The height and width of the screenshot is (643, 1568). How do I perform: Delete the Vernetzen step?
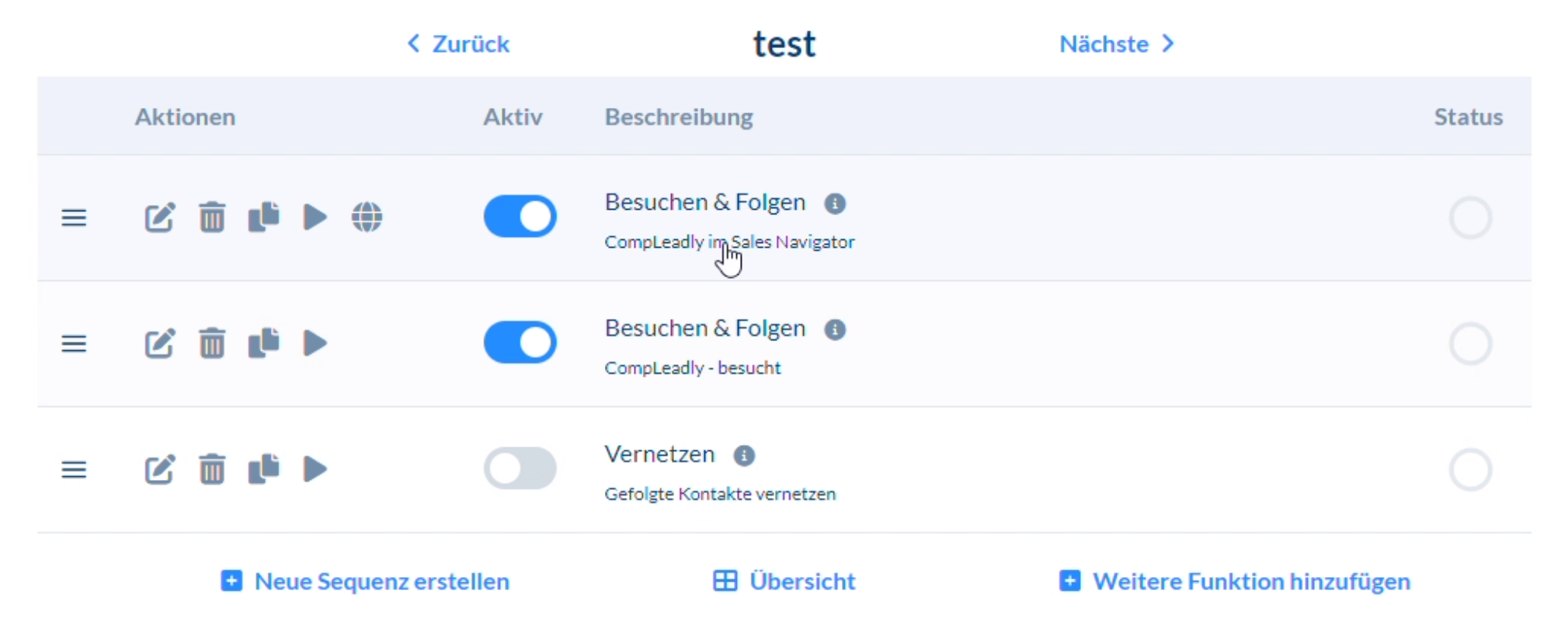211,469
